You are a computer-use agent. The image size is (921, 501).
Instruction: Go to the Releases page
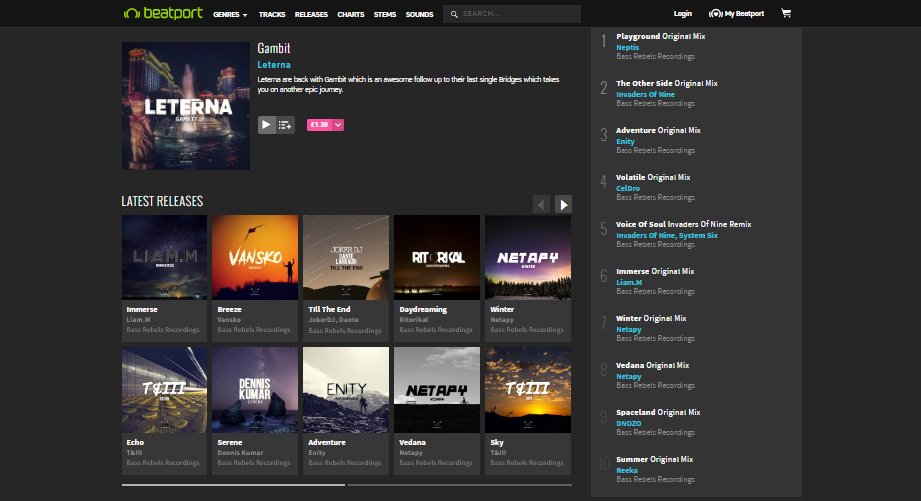pos(311,14)
